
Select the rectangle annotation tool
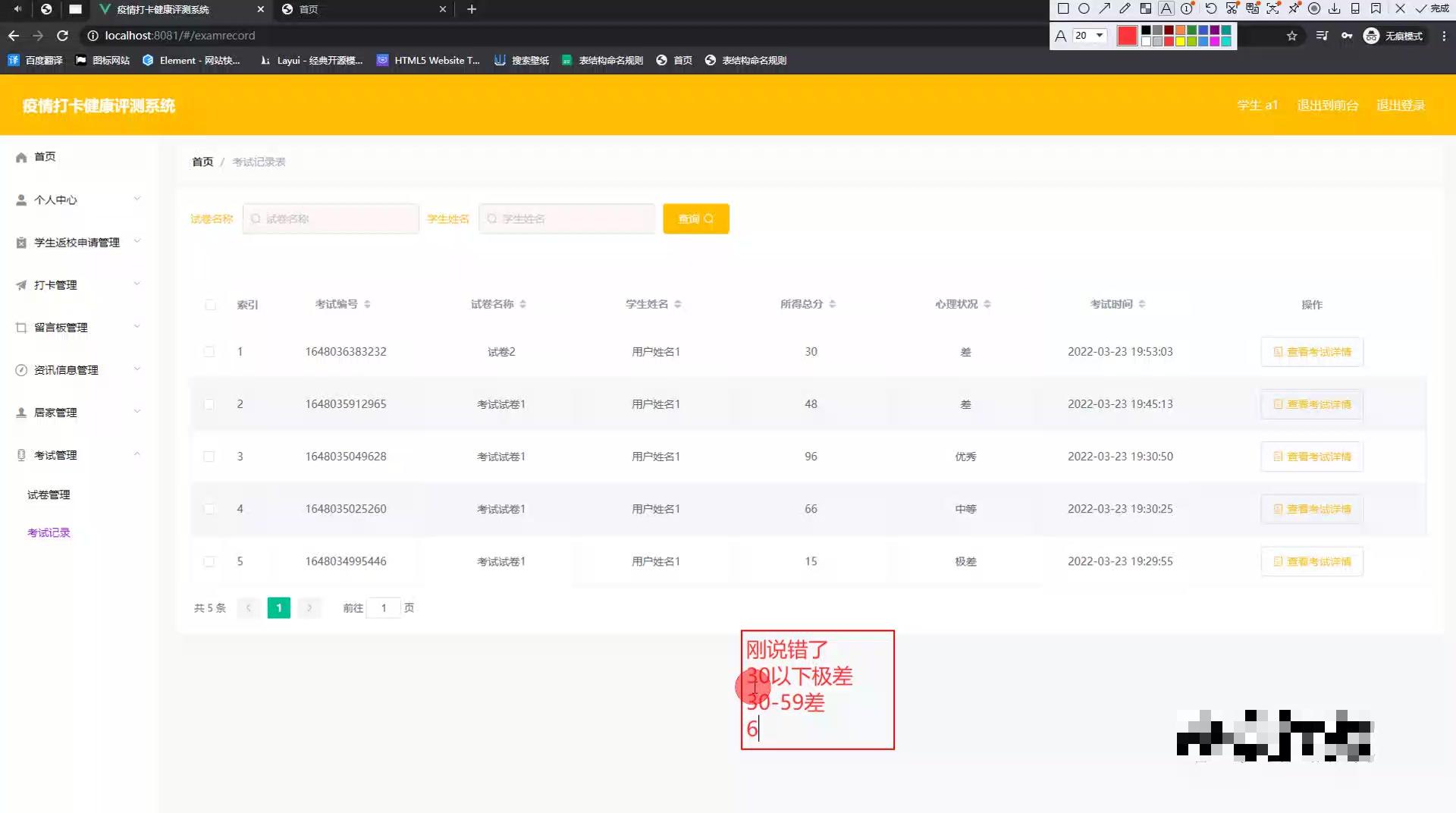(1063, 9)
